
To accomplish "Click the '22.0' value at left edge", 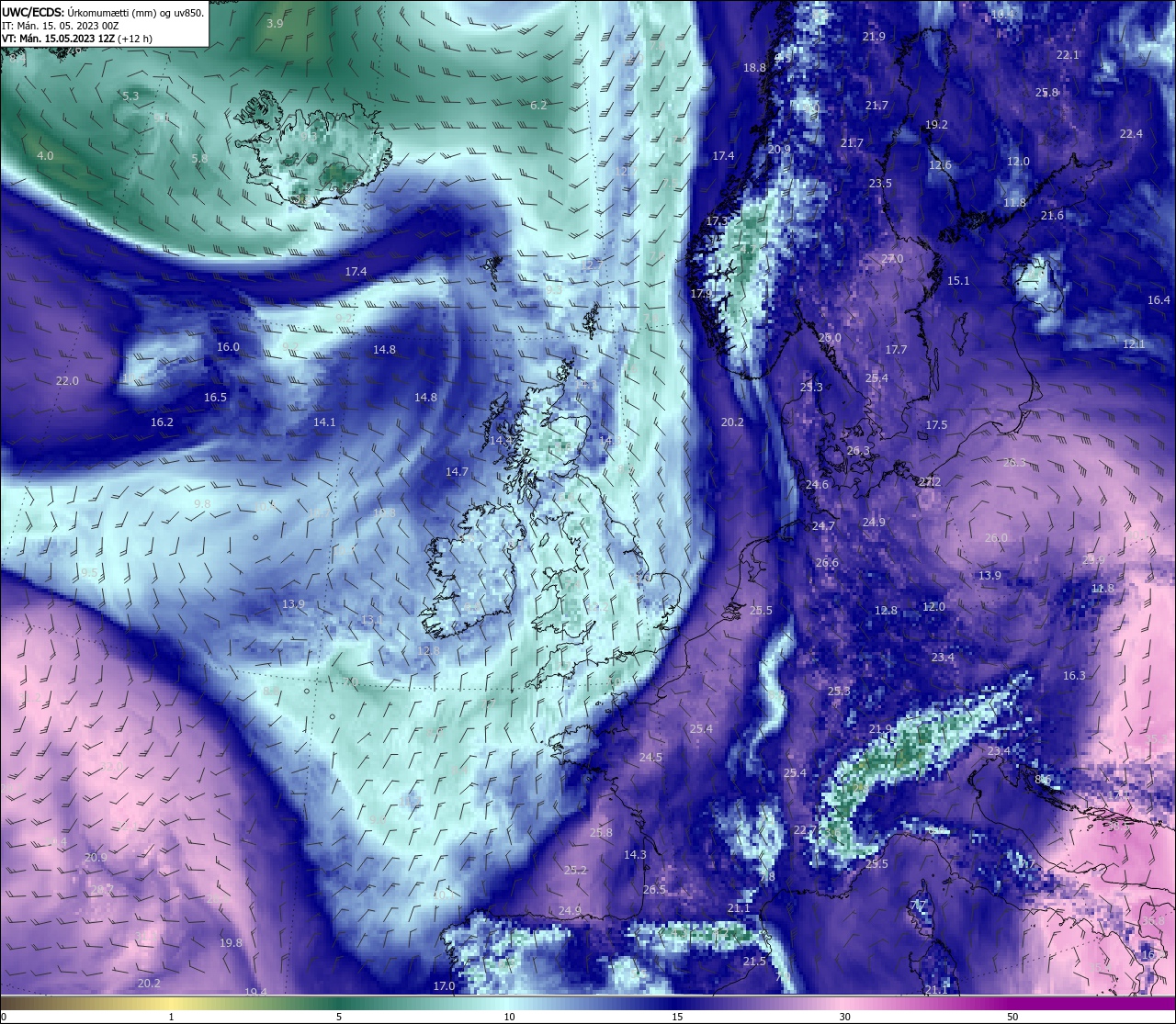I will click(x=67, y=381).
